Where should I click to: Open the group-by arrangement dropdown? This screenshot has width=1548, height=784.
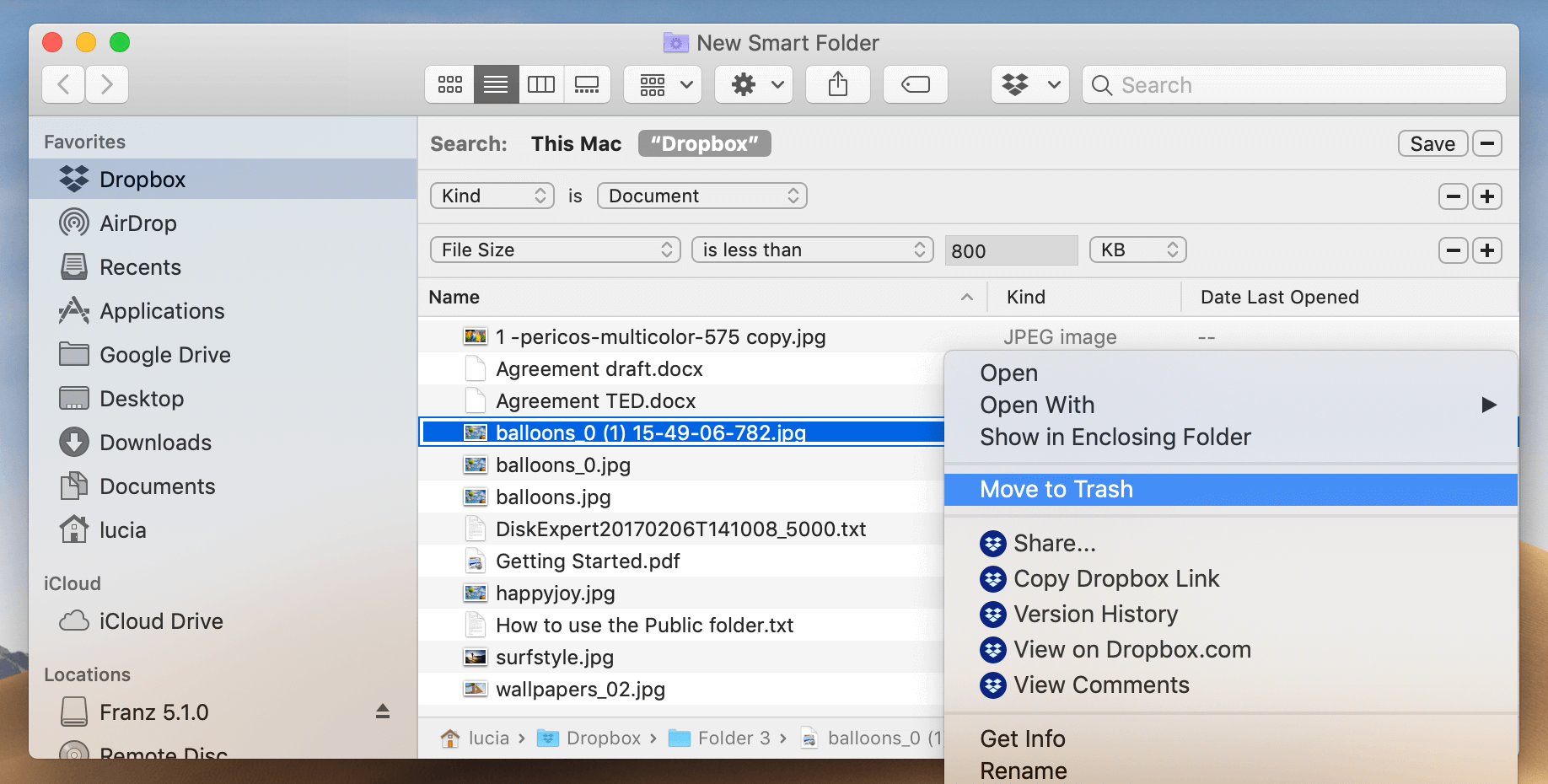[663, 84]
